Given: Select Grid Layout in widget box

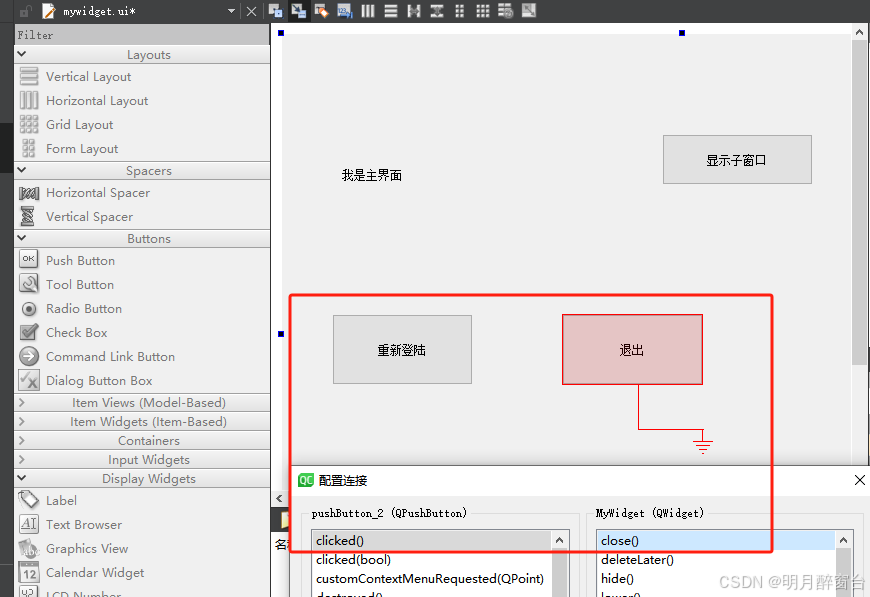Looking at the screenshot, I should [x=142, y=124].
